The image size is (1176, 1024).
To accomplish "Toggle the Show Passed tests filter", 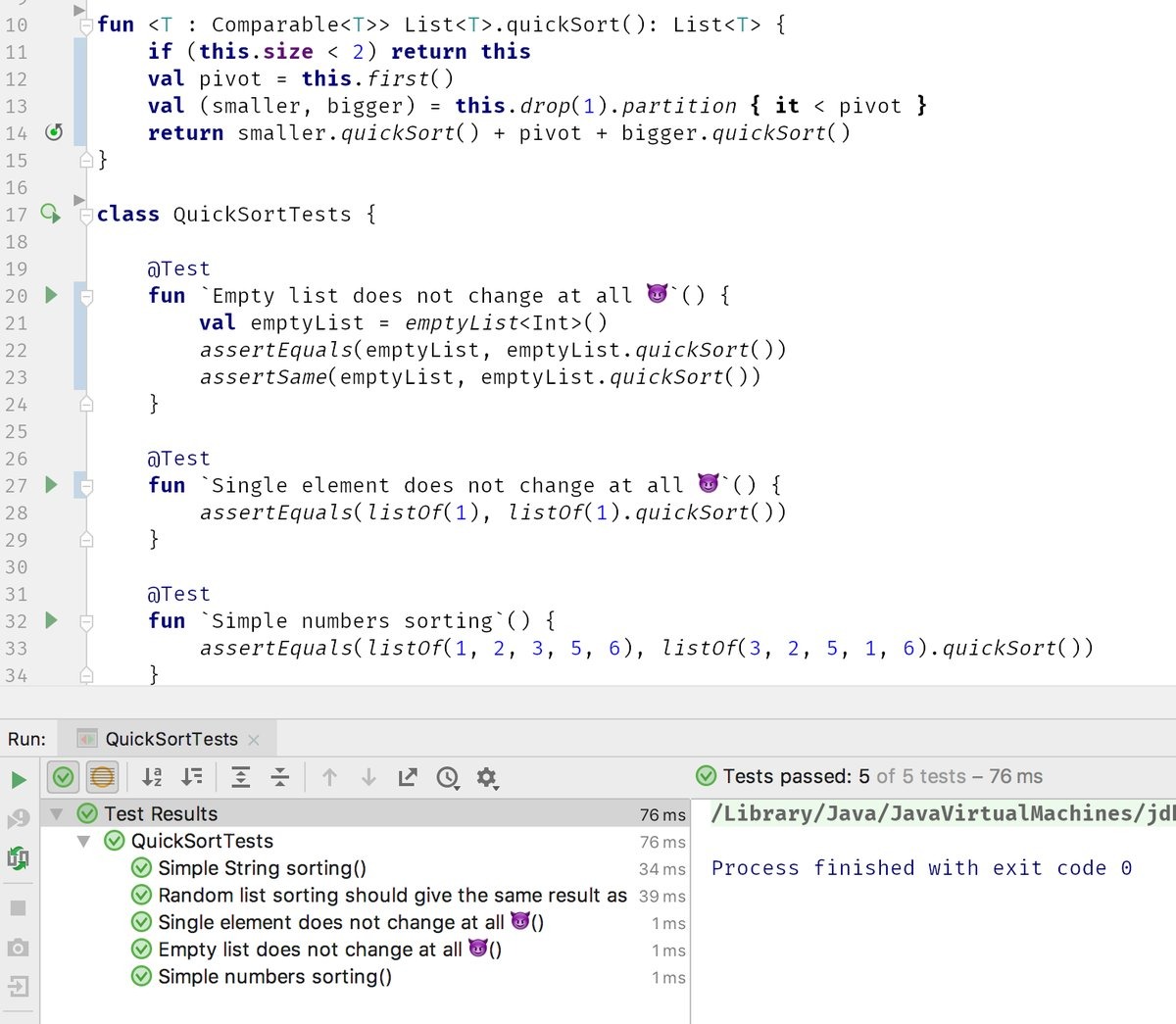I will [63, 777].
